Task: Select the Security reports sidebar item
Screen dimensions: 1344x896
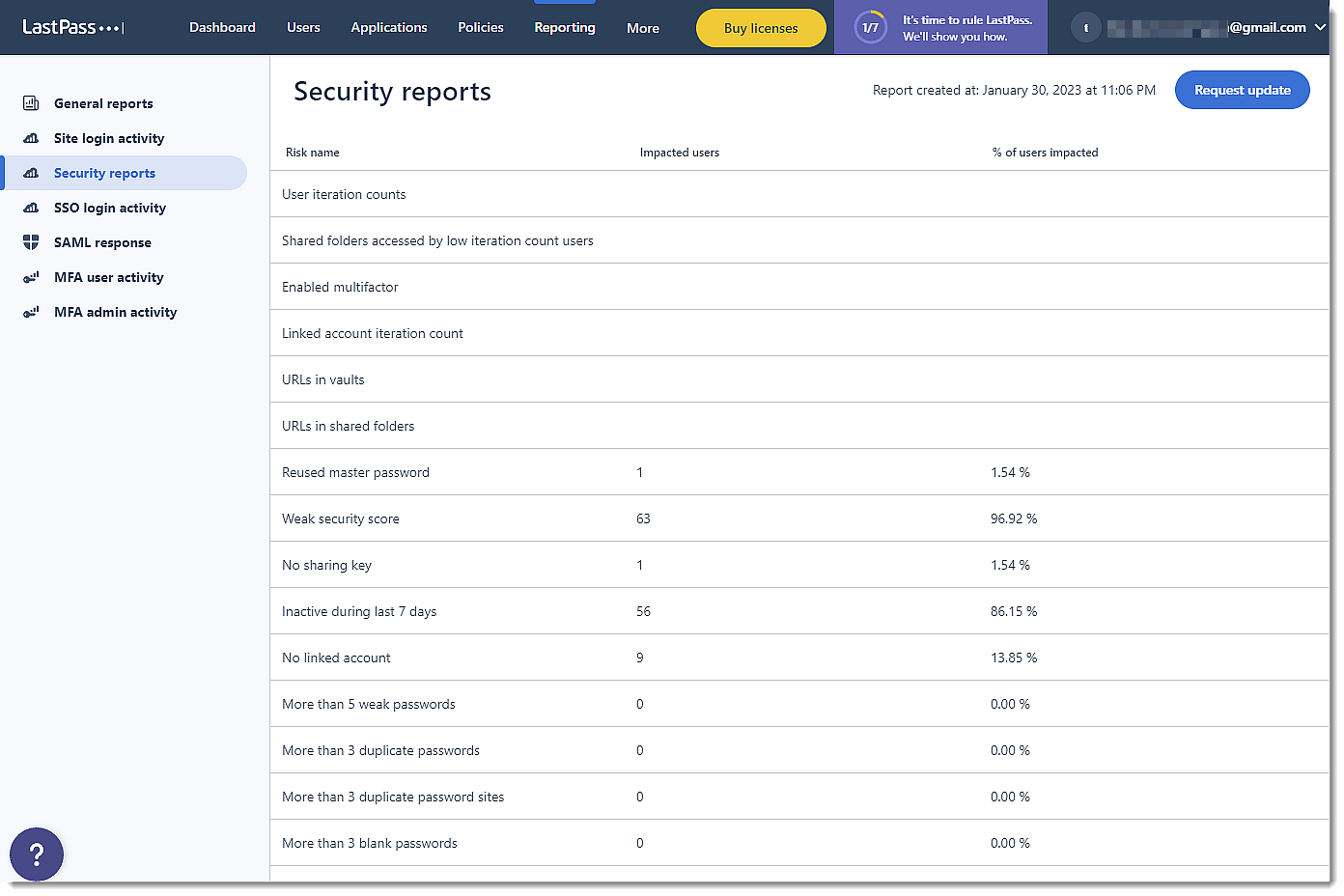Action: click(104, 173)
